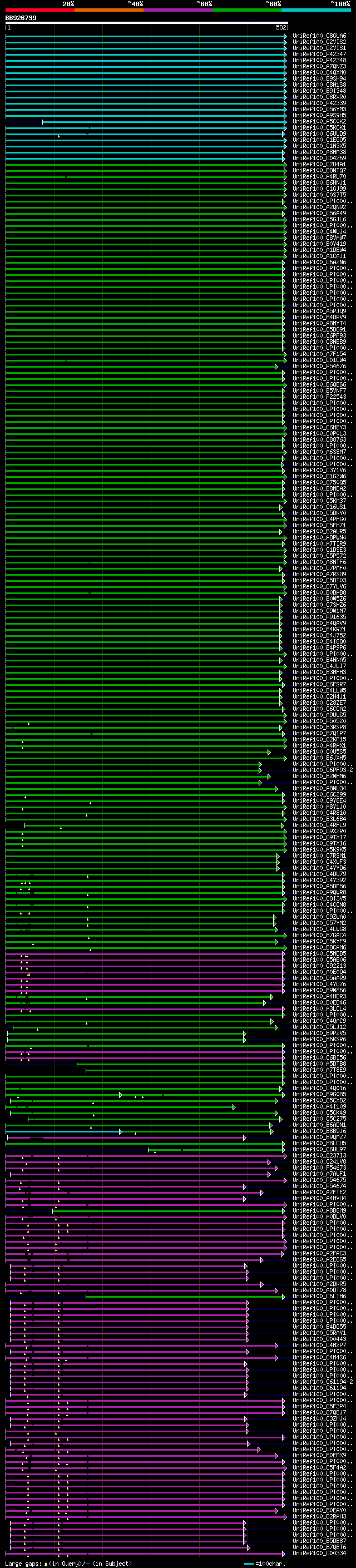This screenshot has height=1568, width=356.
Task: Open hit UniRef100_O04269
Action: [x=319, y=159]
